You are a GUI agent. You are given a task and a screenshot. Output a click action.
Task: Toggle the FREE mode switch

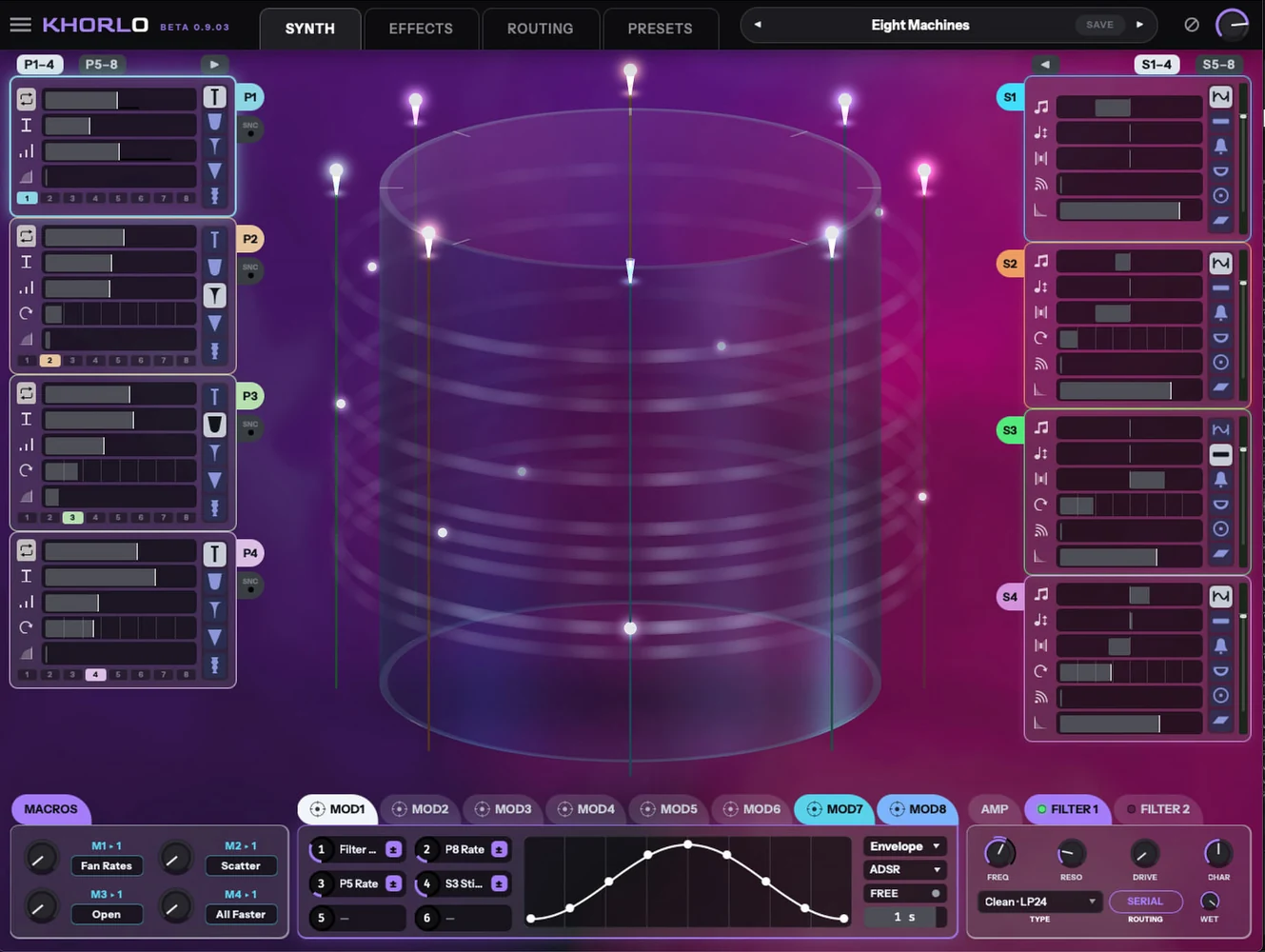(x=905, y=893)
